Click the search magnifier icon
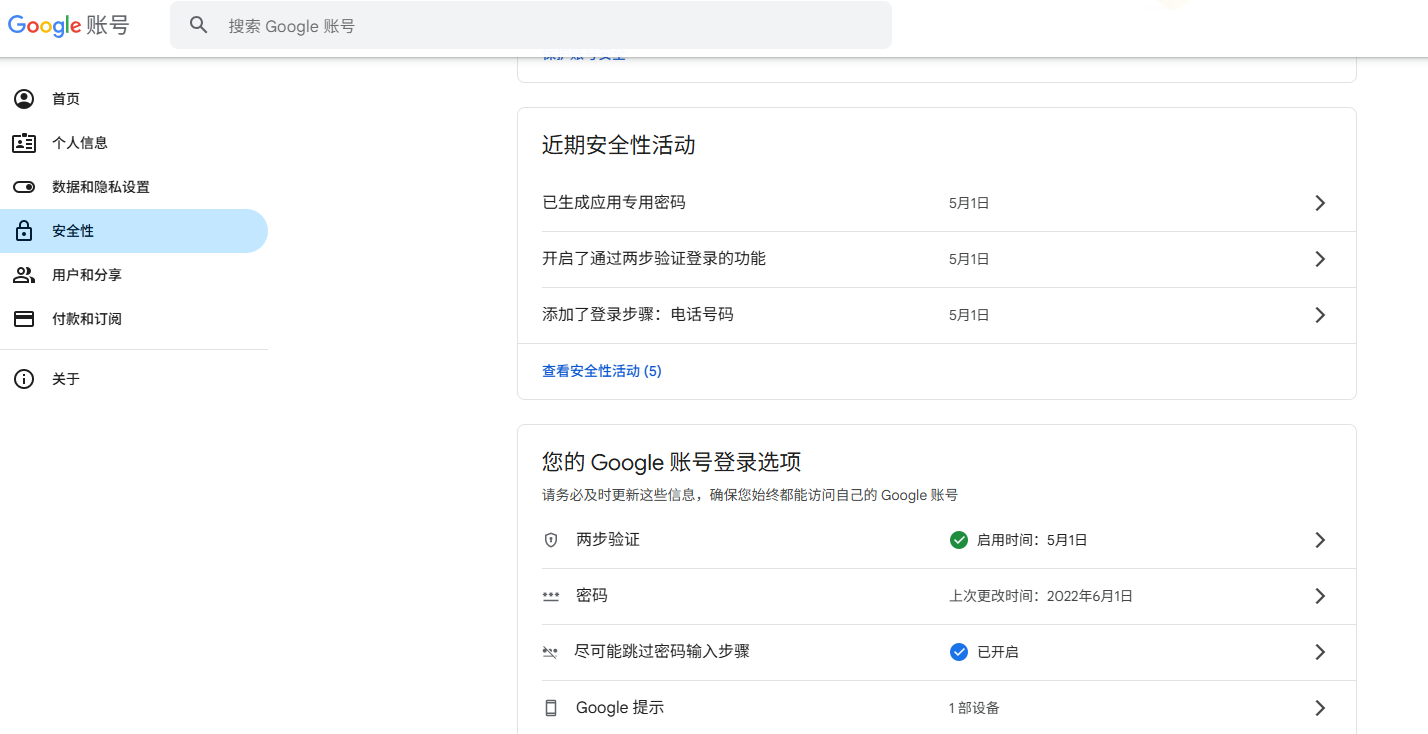The image size is (1428, 734). 199,26
